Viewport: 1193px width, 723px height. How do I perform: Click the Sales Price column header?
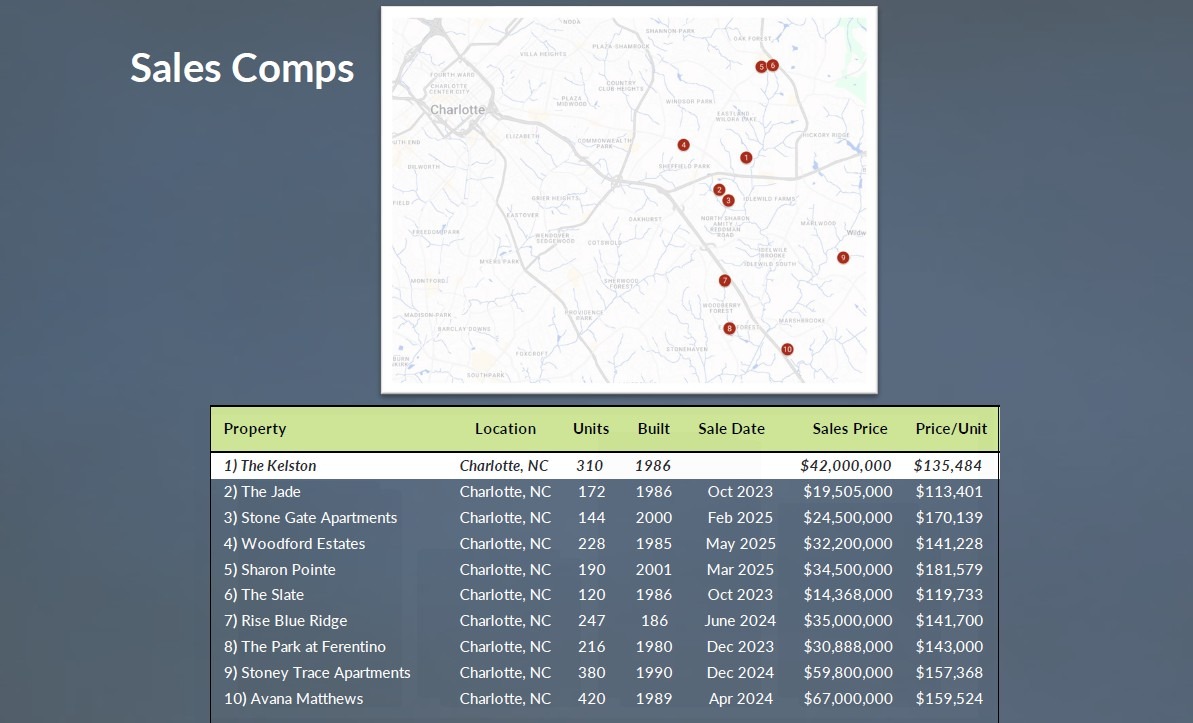849,429
